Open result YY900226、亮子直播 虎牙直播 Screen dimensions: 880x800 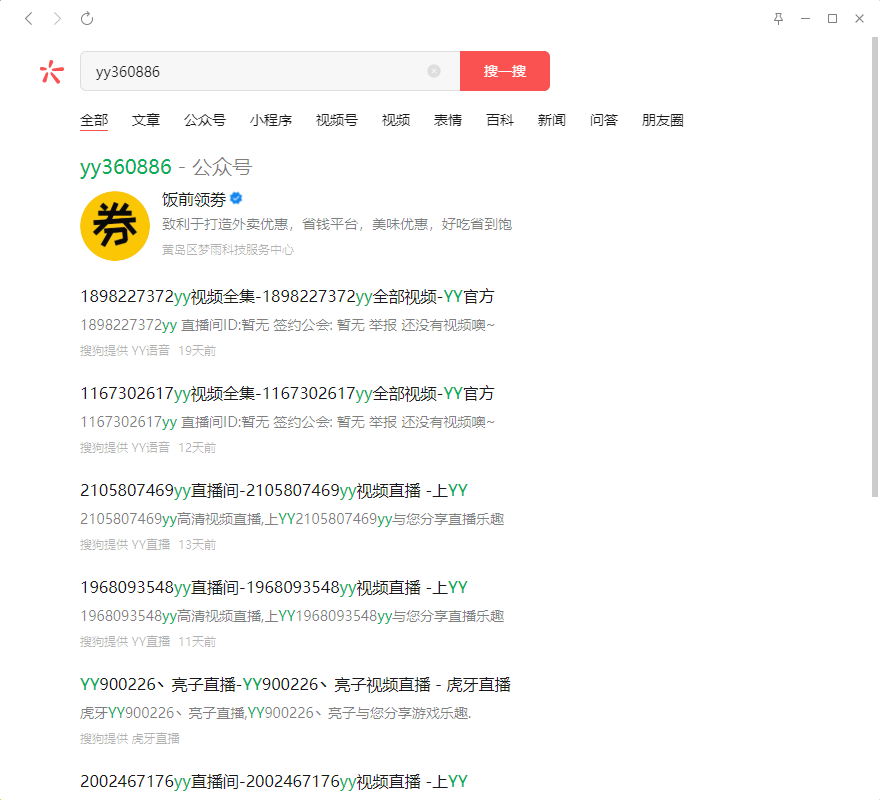pos(295,685)
